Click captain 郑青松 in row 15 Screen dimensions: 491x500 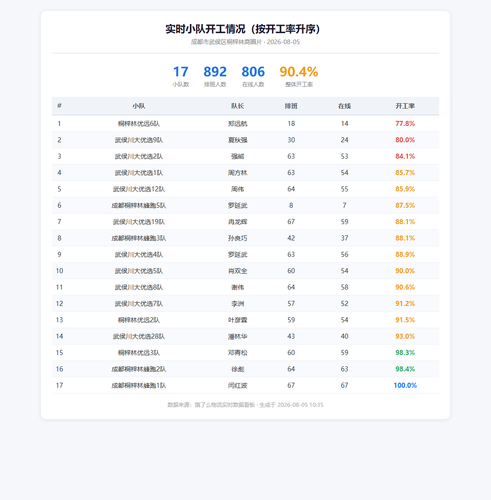pos(238,352)
